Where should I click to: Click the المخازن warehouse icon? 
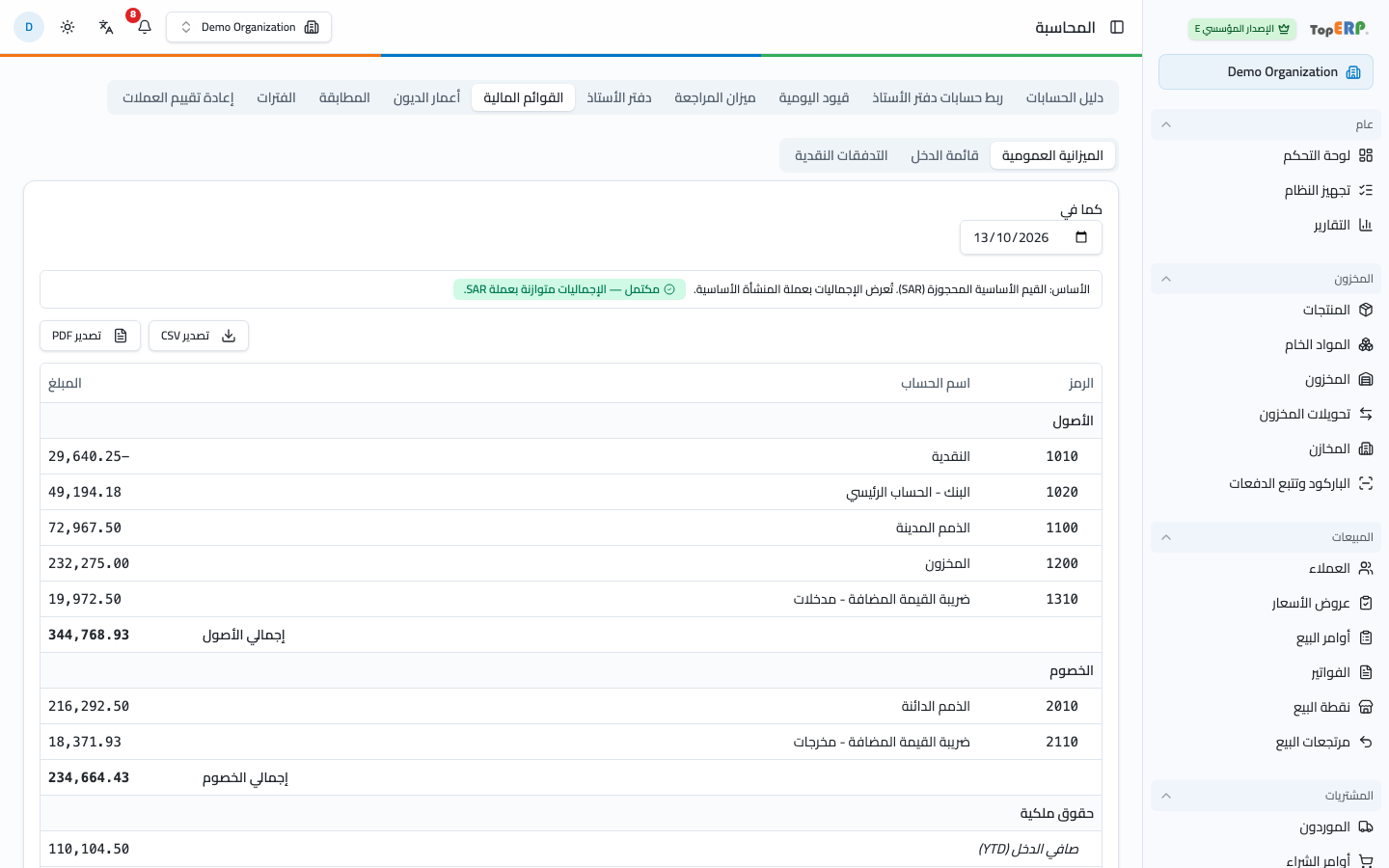tap(1366, 448)
